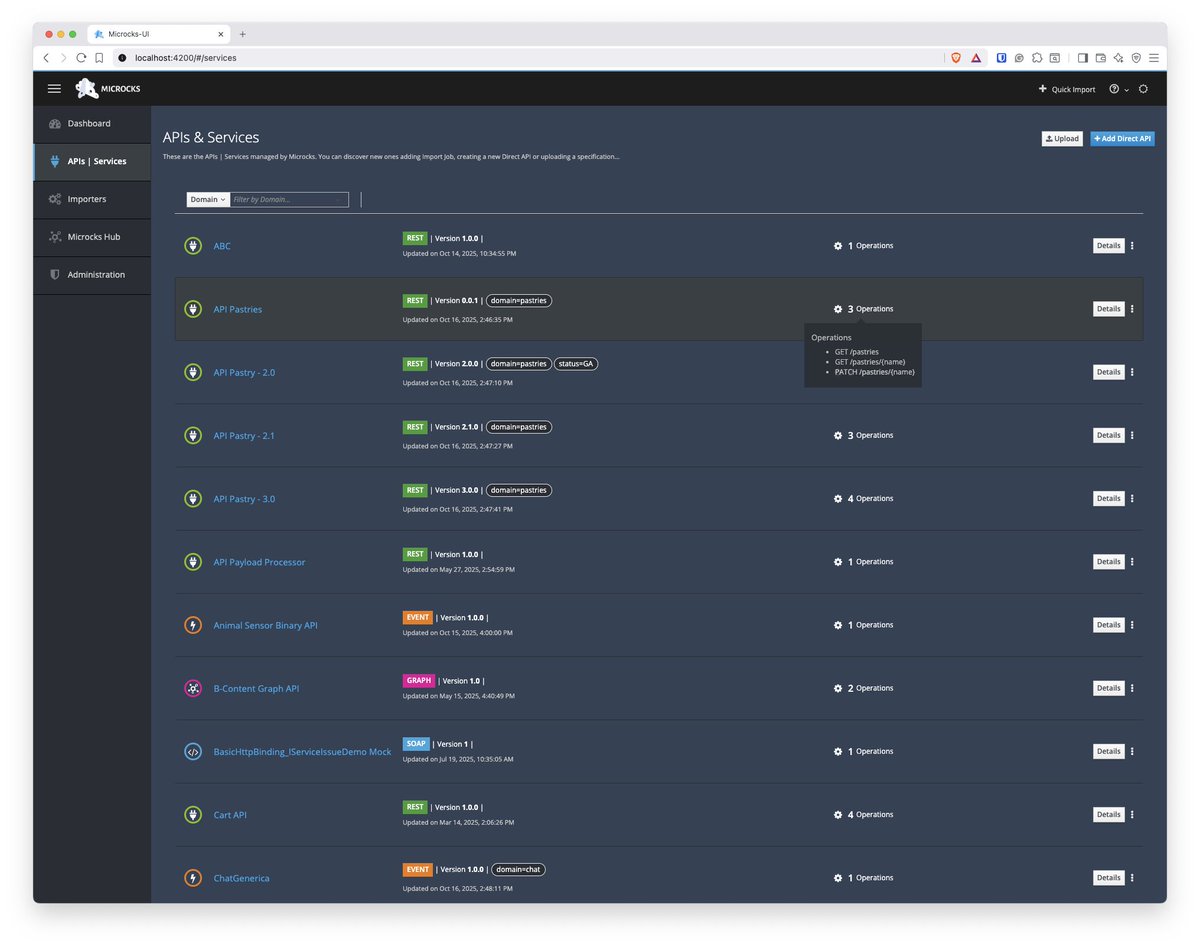
Task: Open kebab menu for Animal Sensor Binary API
Action: (x=1132, y=625)
